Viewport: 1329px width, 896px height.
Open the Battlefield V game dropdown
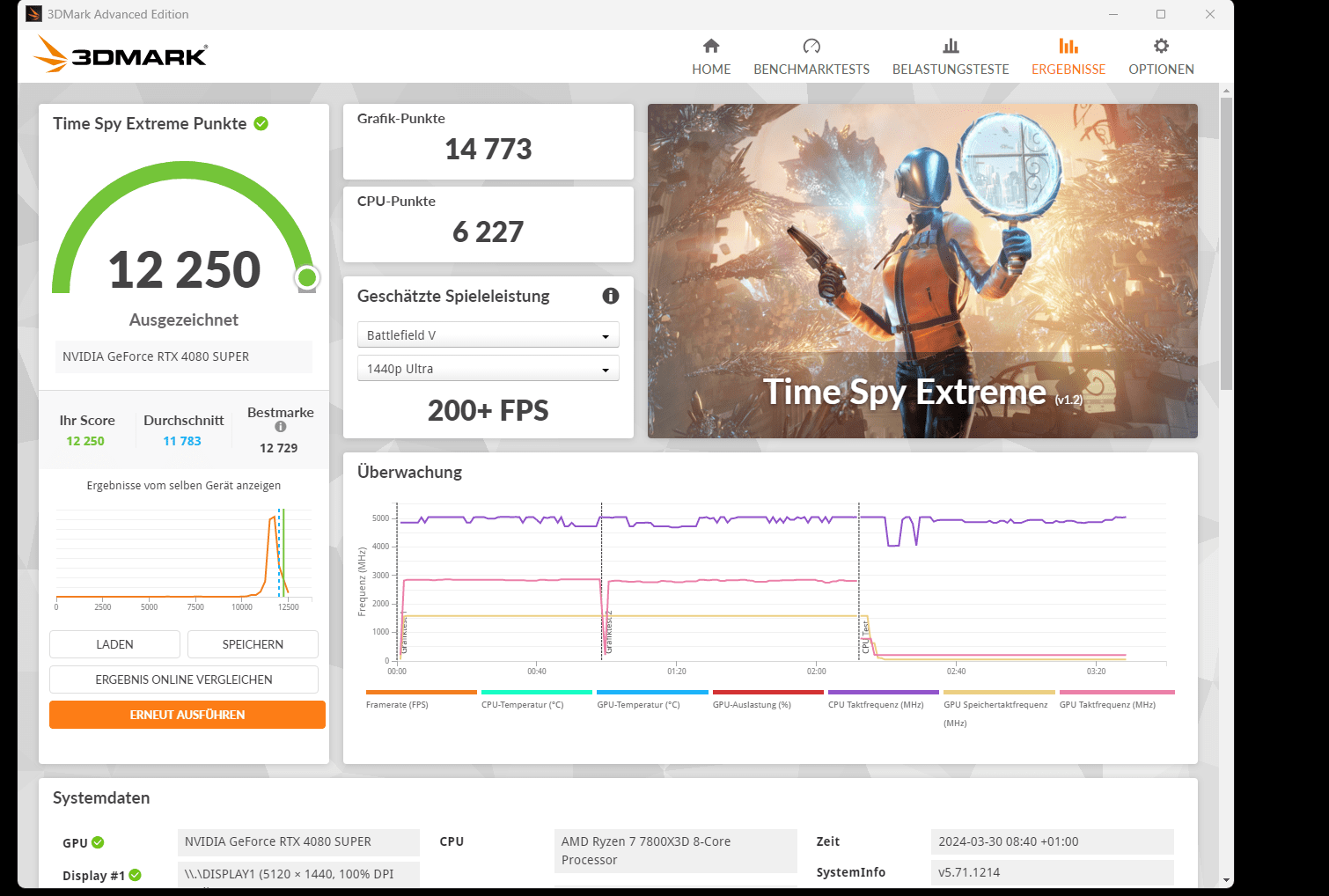(488, 335)
